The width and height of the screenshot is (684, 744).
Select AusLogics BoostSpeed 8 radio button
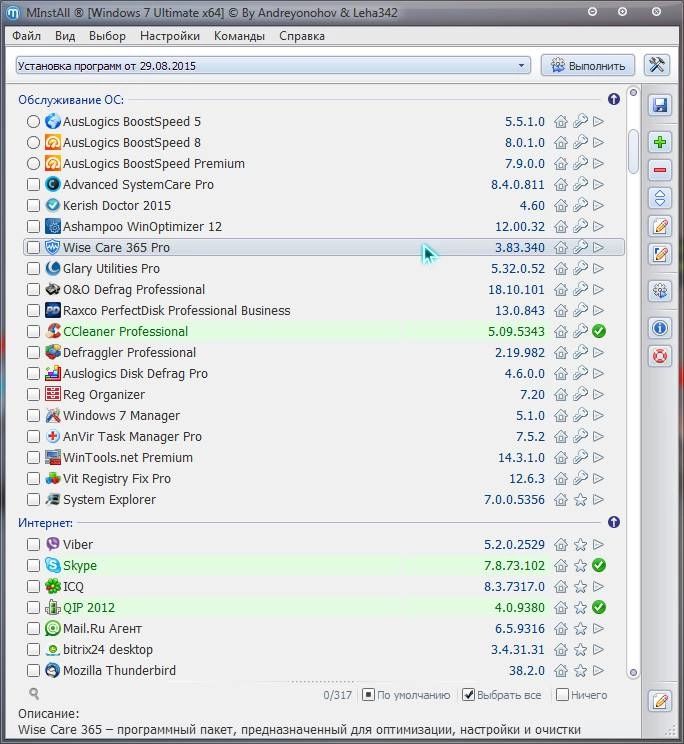pyautogui.click(x=33, y=142)
